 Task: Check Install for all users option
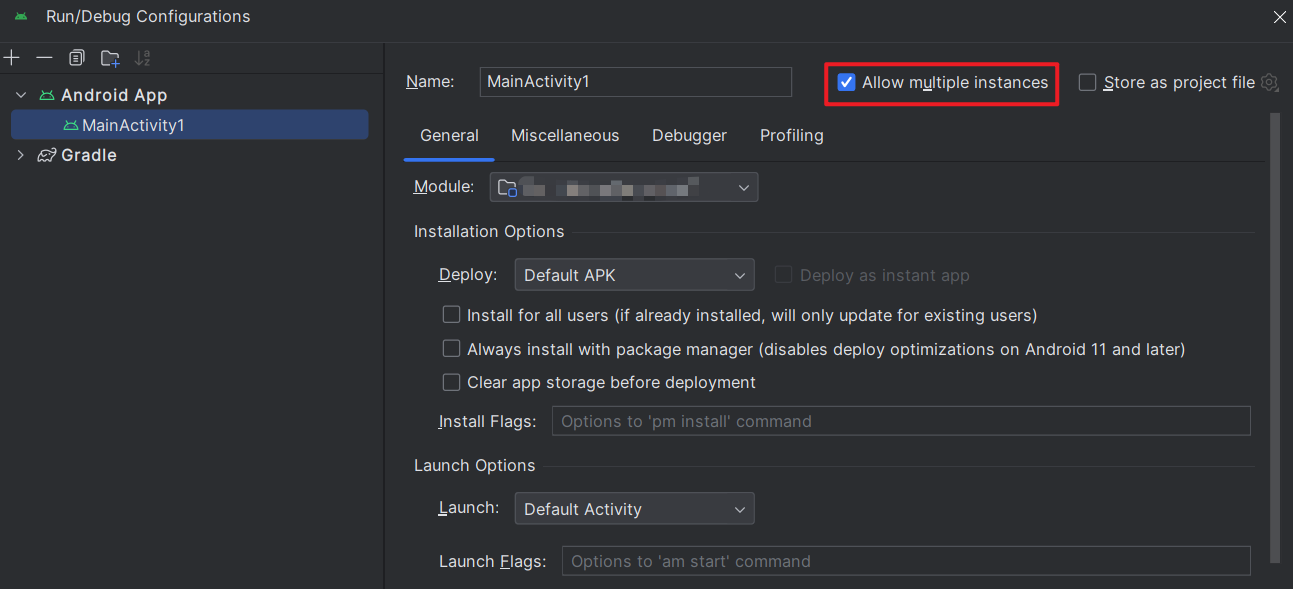tap(452, 315)
